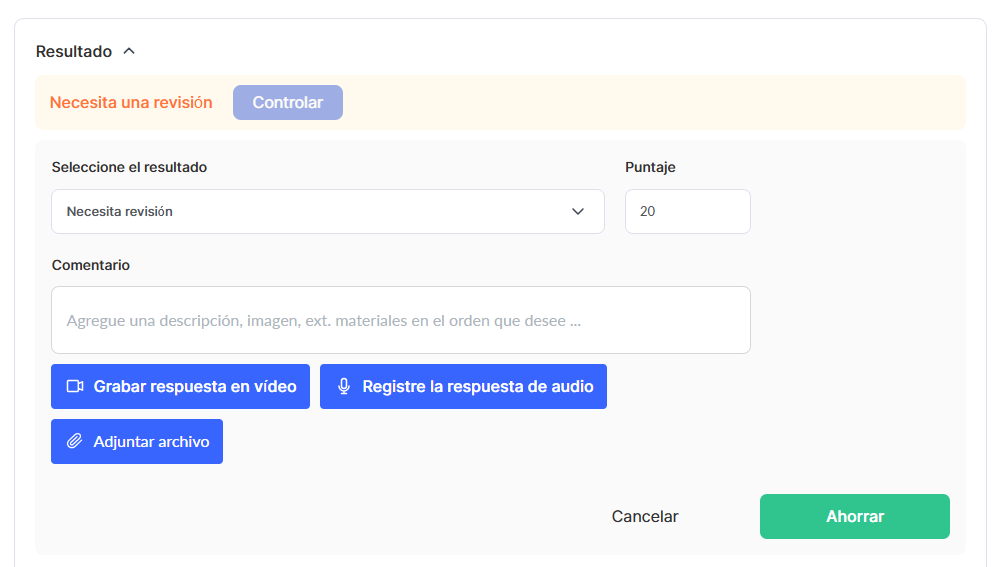Viewport: 1000px width, 567px height.
Task: Collapse the Resultado section chevron
Action: tap(129, 51)
